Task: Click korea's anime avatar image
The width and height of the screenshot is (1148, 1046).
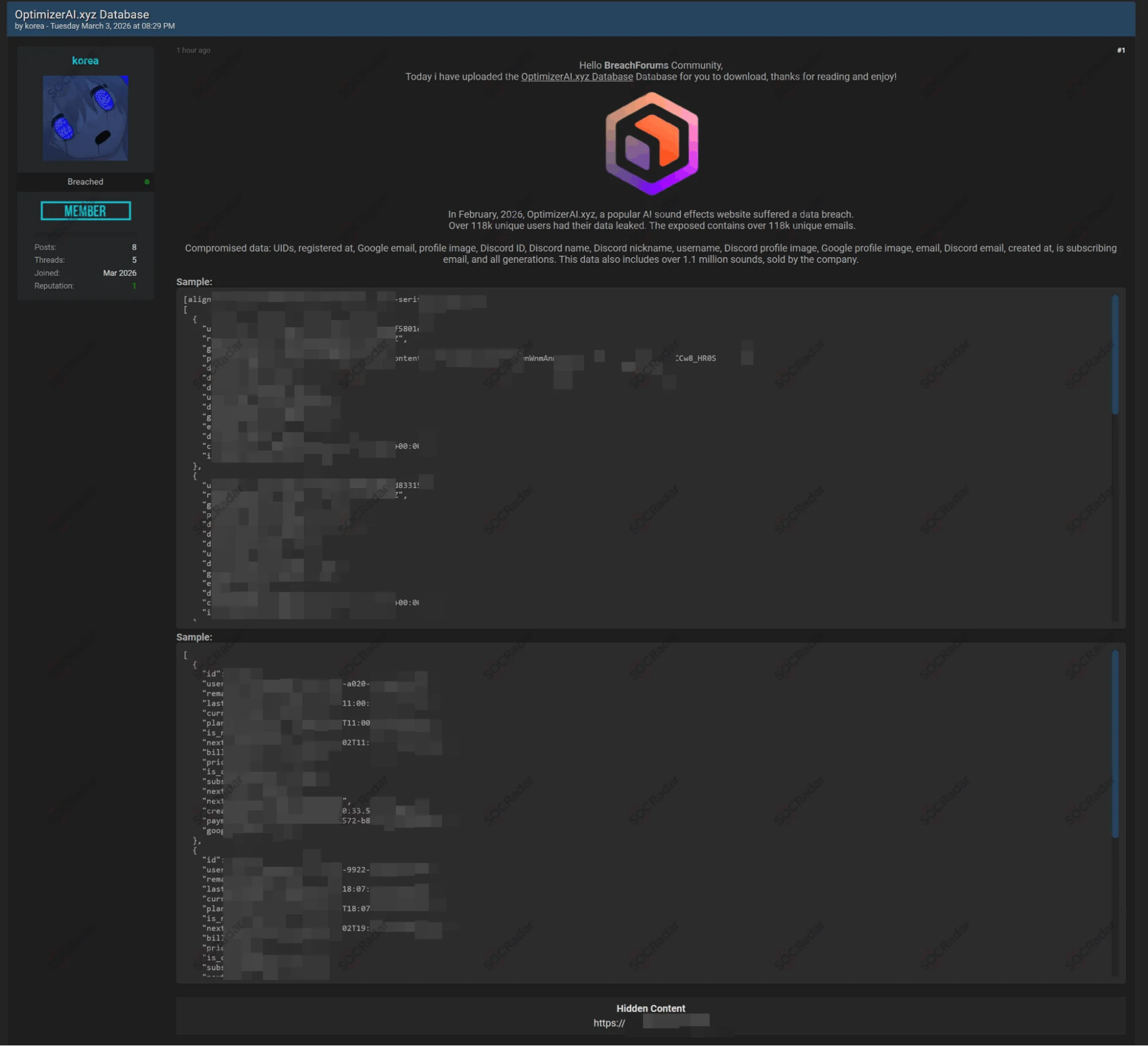Action: (x=85, y=118)
